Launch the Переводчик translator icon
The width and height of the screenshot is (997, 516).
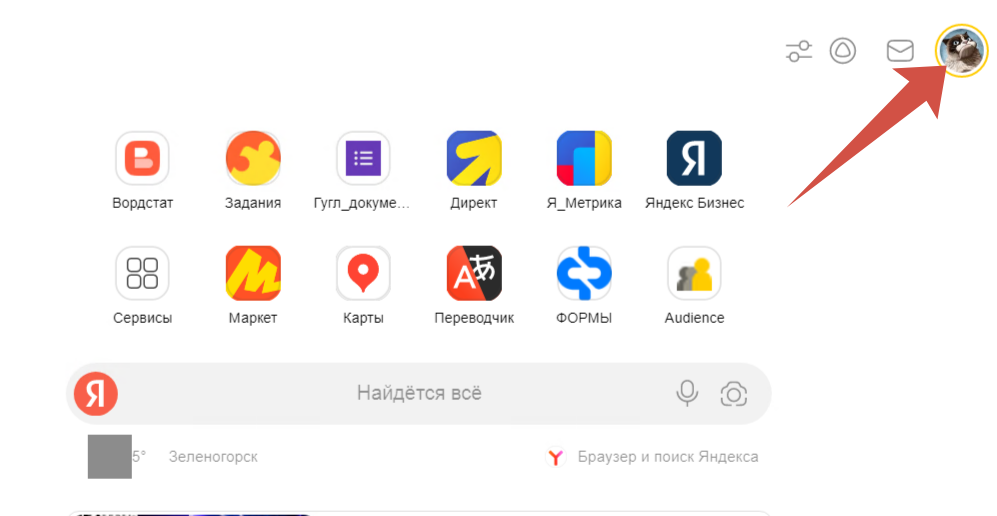(474, 273)
